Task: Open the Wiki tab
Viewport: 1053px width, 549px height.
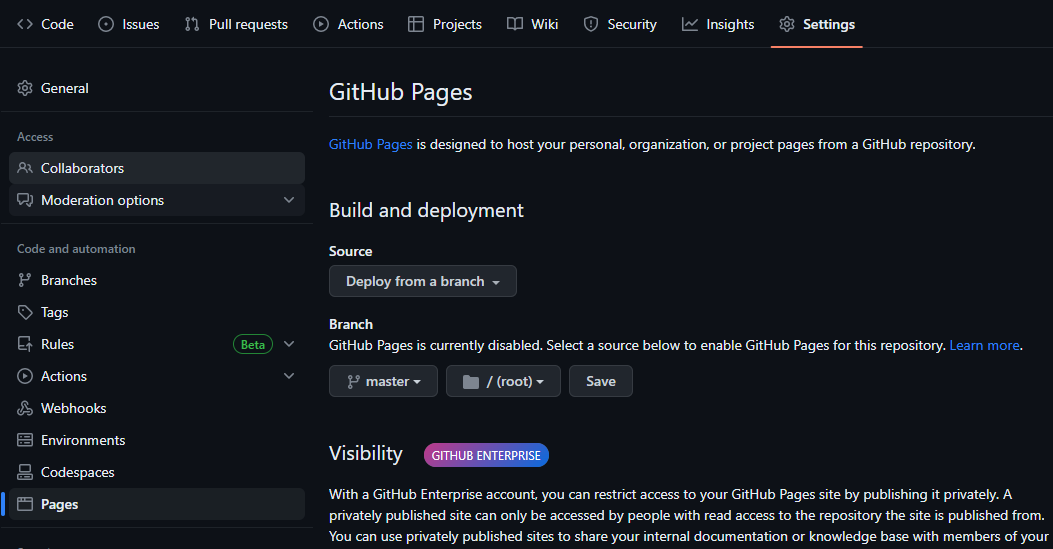Action: (x=533, y=24)
